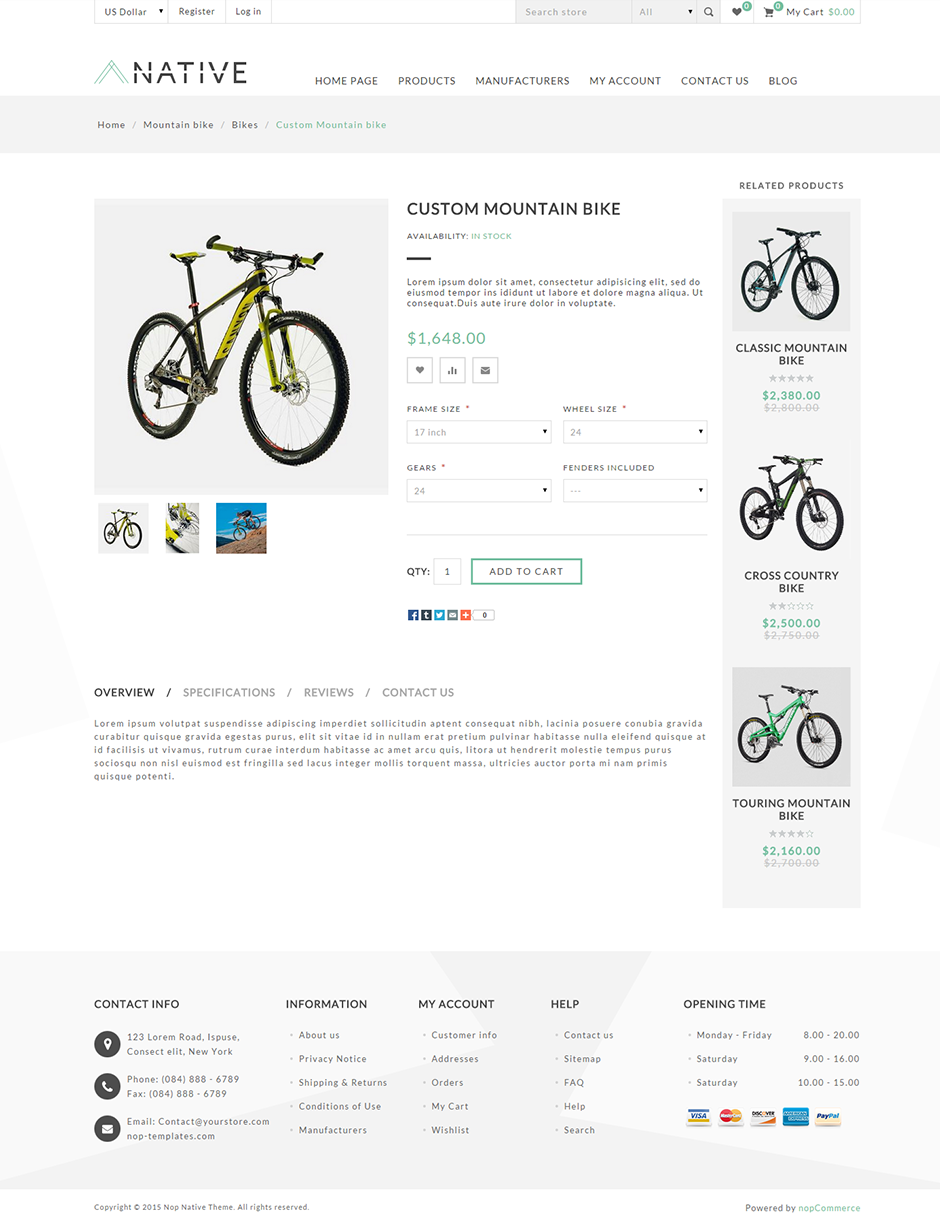Open the shopping cart icon
This screenshot has height=1220, width=940.
[769, 12]
